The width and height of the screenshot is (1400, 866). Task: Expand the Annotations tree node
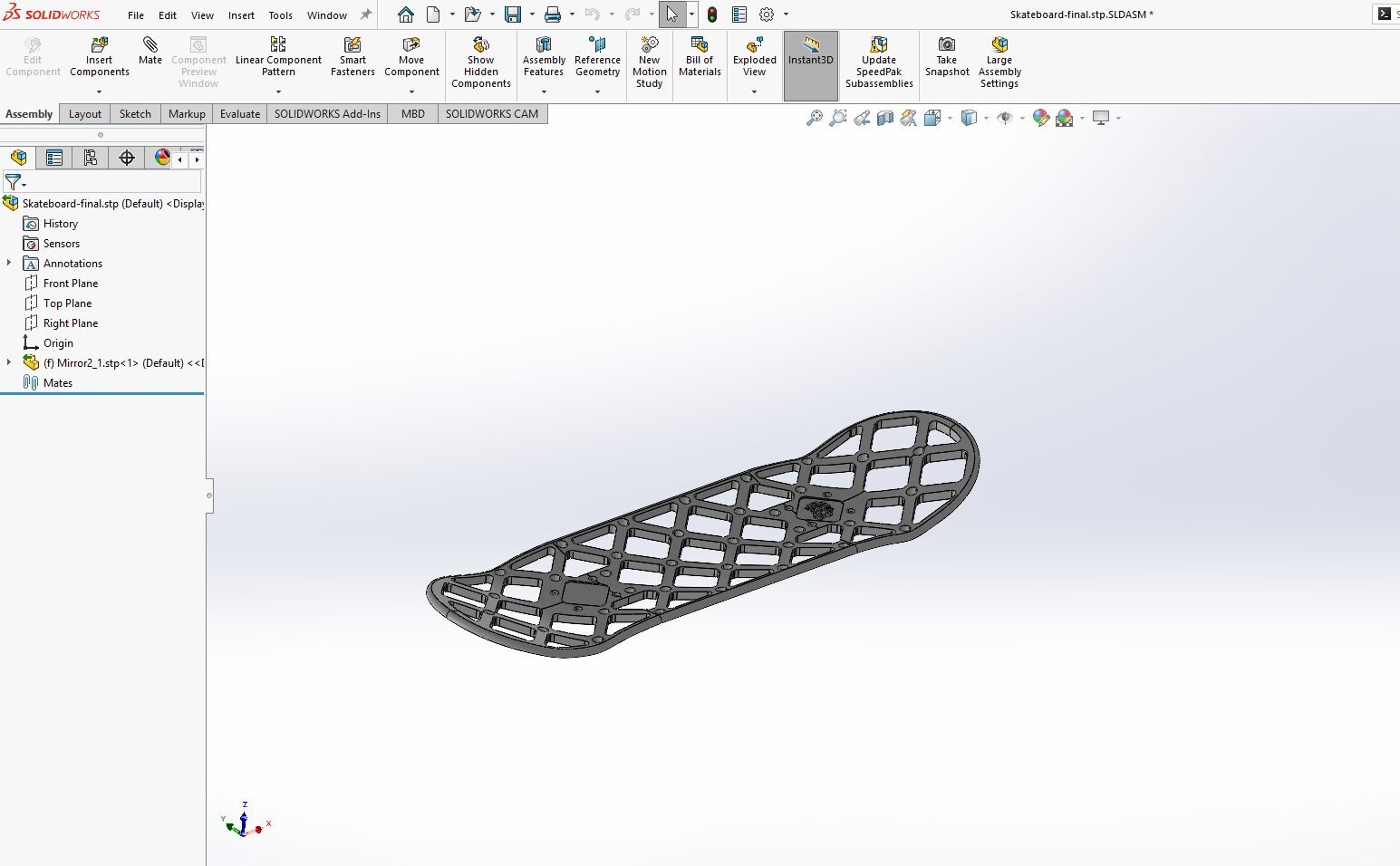click(x=10, y=263)
